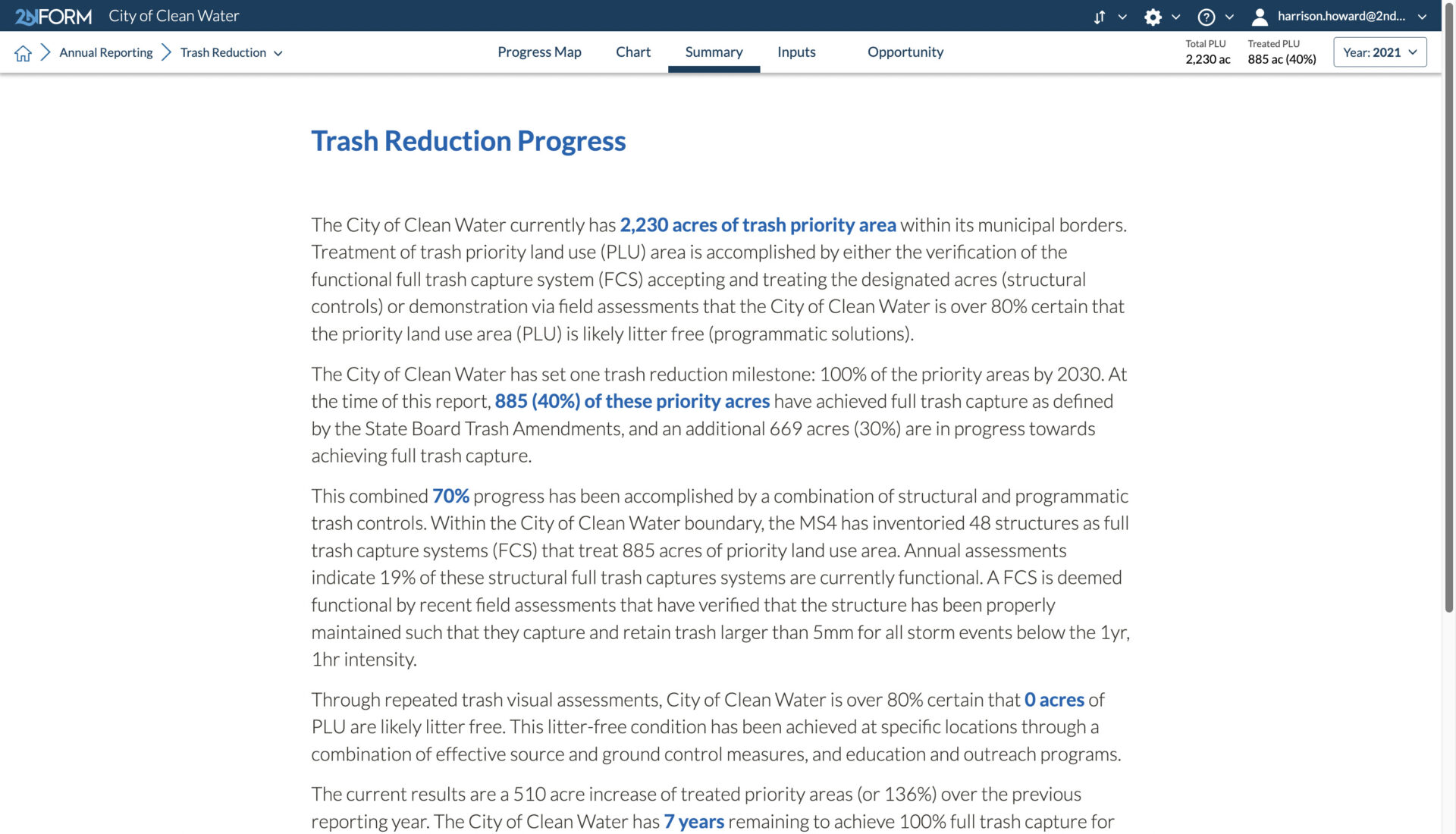The image size is (1456, 834).
Task: Select the Inputs tab
Action: tap(796, 52)
